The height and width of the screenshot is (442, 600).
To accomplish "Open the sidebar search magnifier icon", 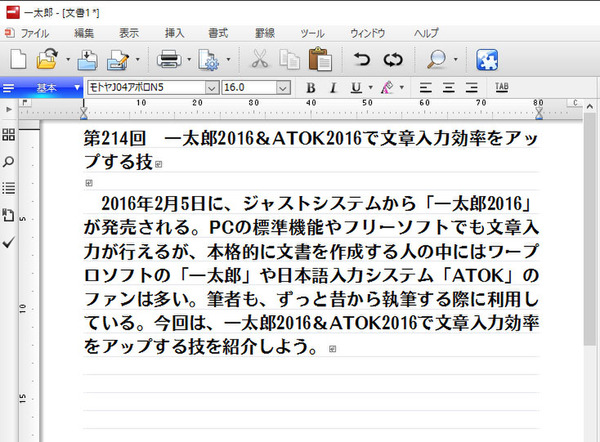I will (8, 161).
